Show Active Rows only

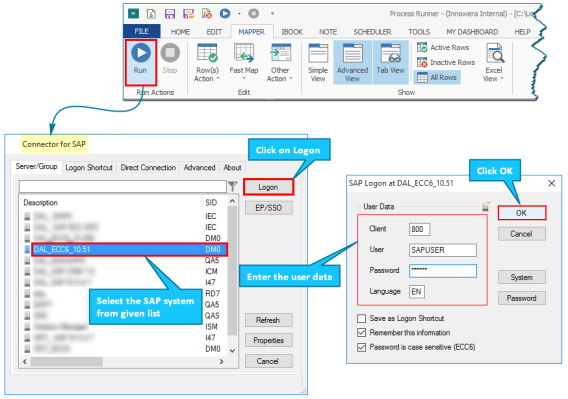443,47
